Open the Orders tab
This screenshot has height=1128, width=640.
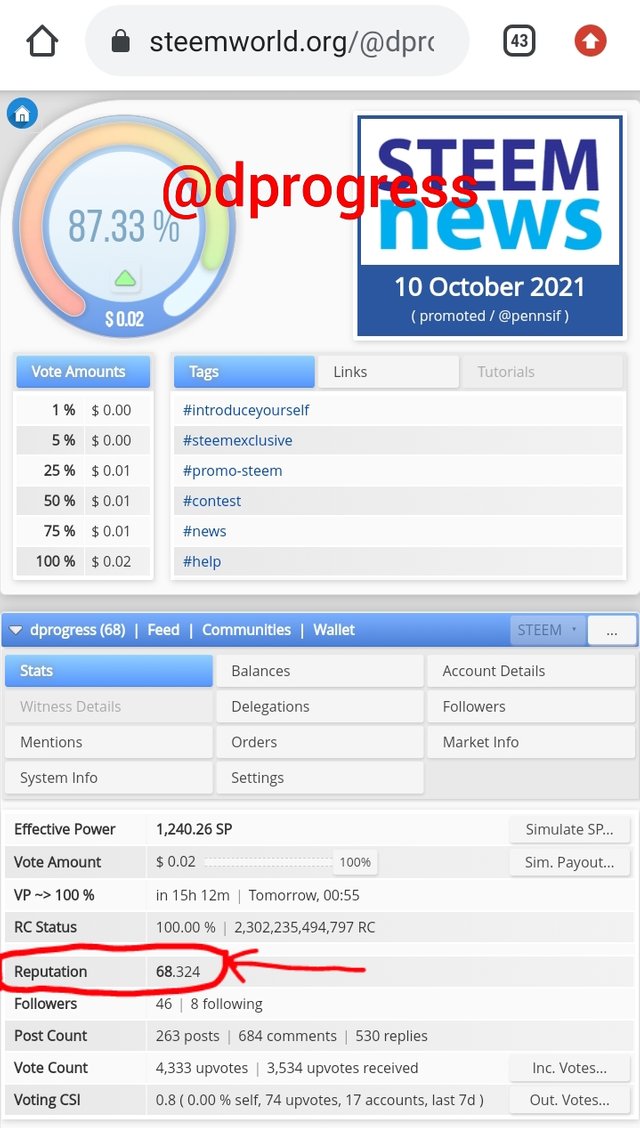(x=320, y=742)
